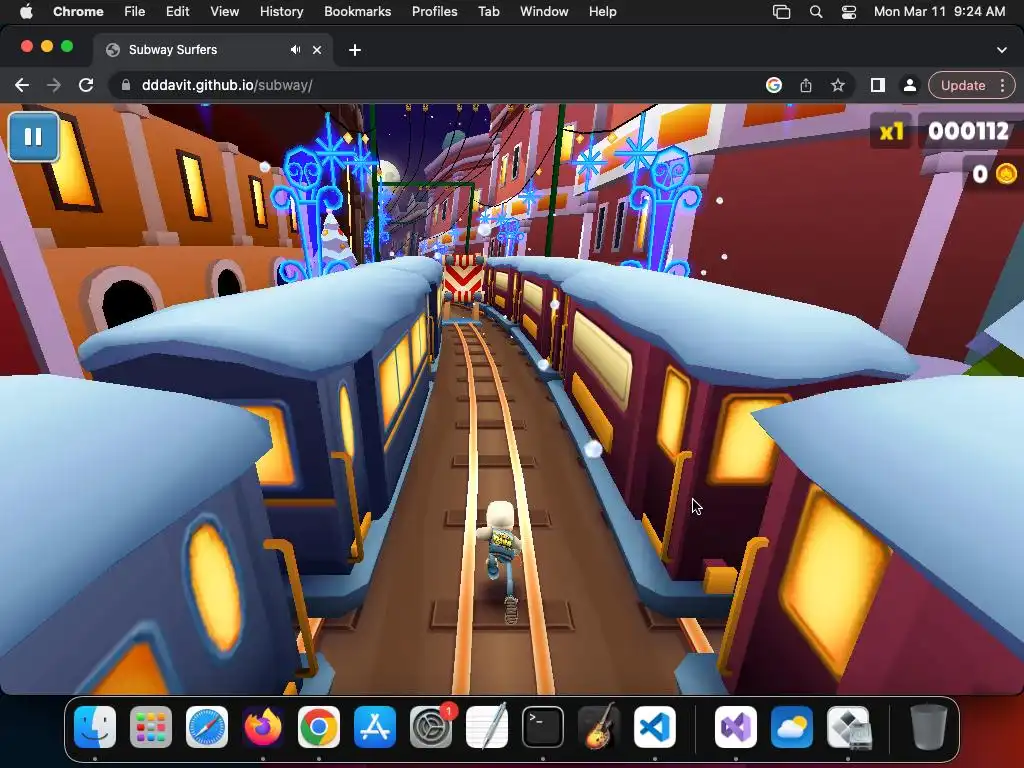Click the address bar URL
This screenshot has height=768, width=1024.
[x=227, y=85]
